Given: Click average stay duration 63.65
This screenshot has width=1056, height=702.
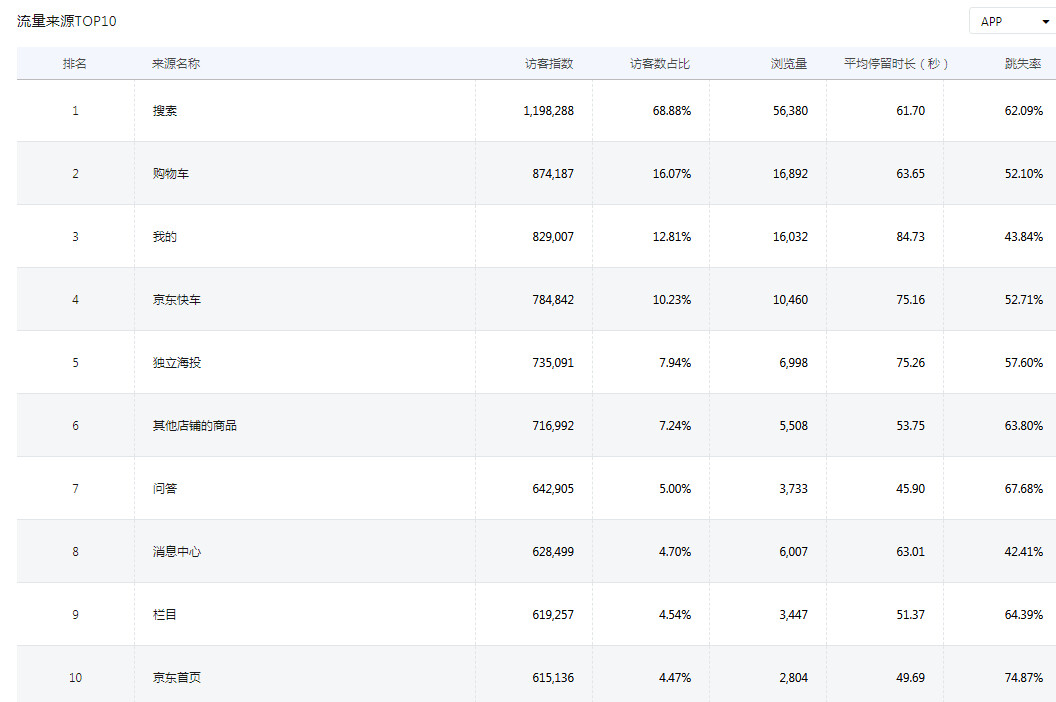Looking at the screenshot, I should (x=911, y=174).
